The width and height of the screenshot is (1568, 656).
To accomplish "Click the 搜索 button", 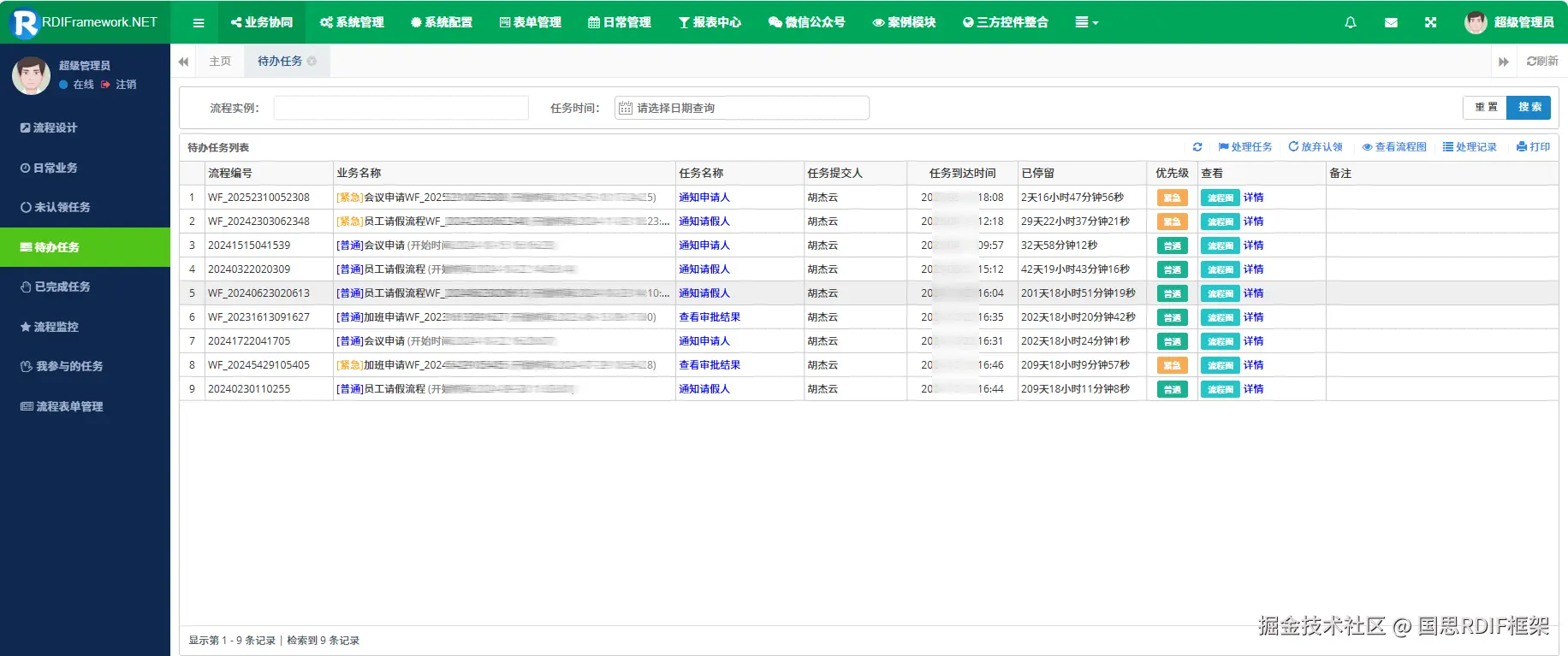I will point(1529,107).
